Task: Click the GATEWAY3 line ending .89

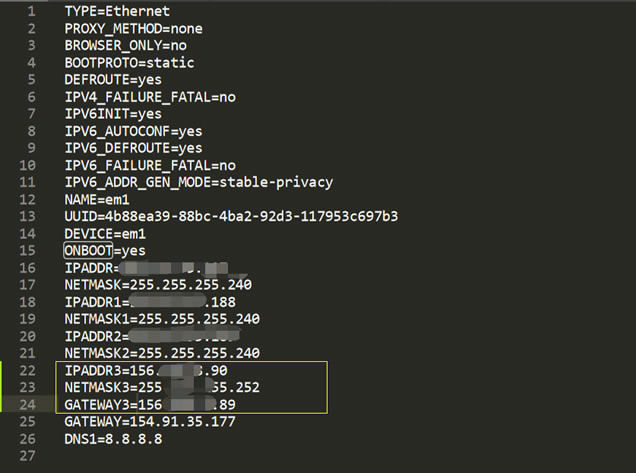Action: [150, 405]
